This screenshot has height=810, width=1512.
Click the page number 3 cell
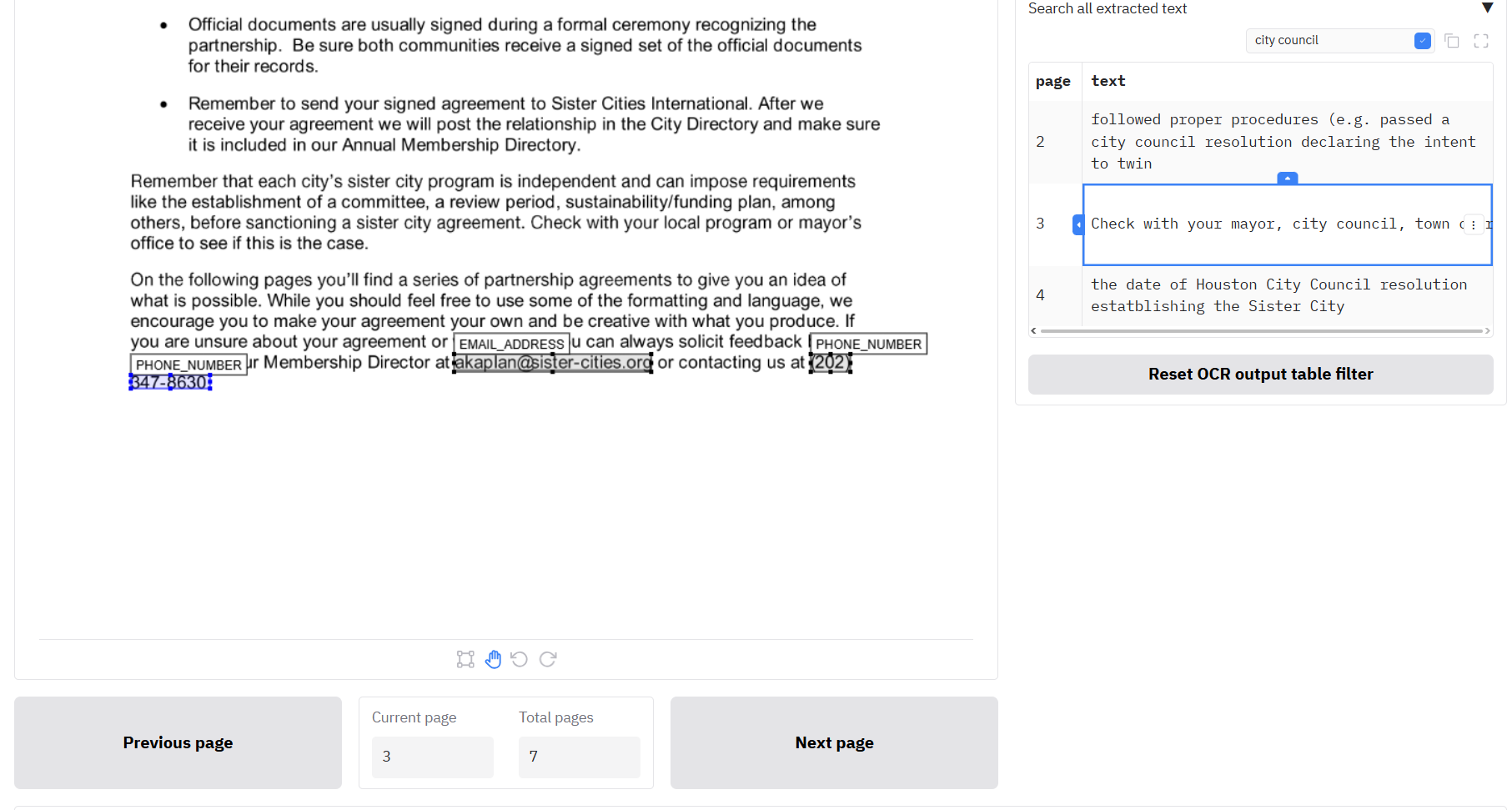(1055, 224)
